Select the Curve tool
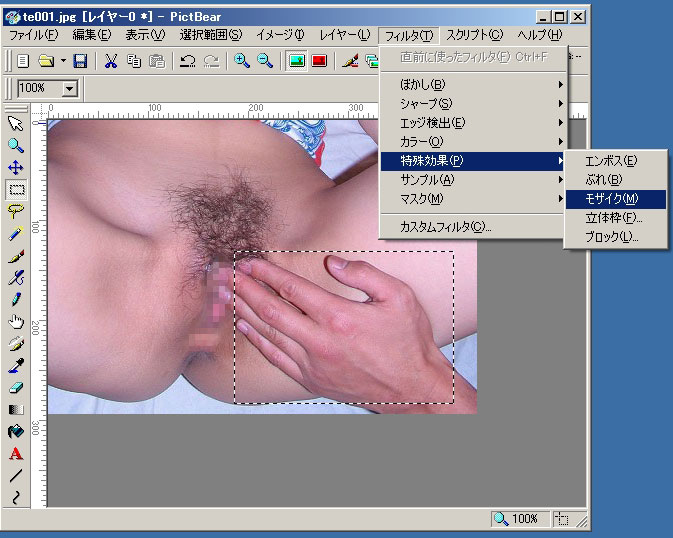The height and width of the screenshot is (538, 673). click(x=16, y=497)
